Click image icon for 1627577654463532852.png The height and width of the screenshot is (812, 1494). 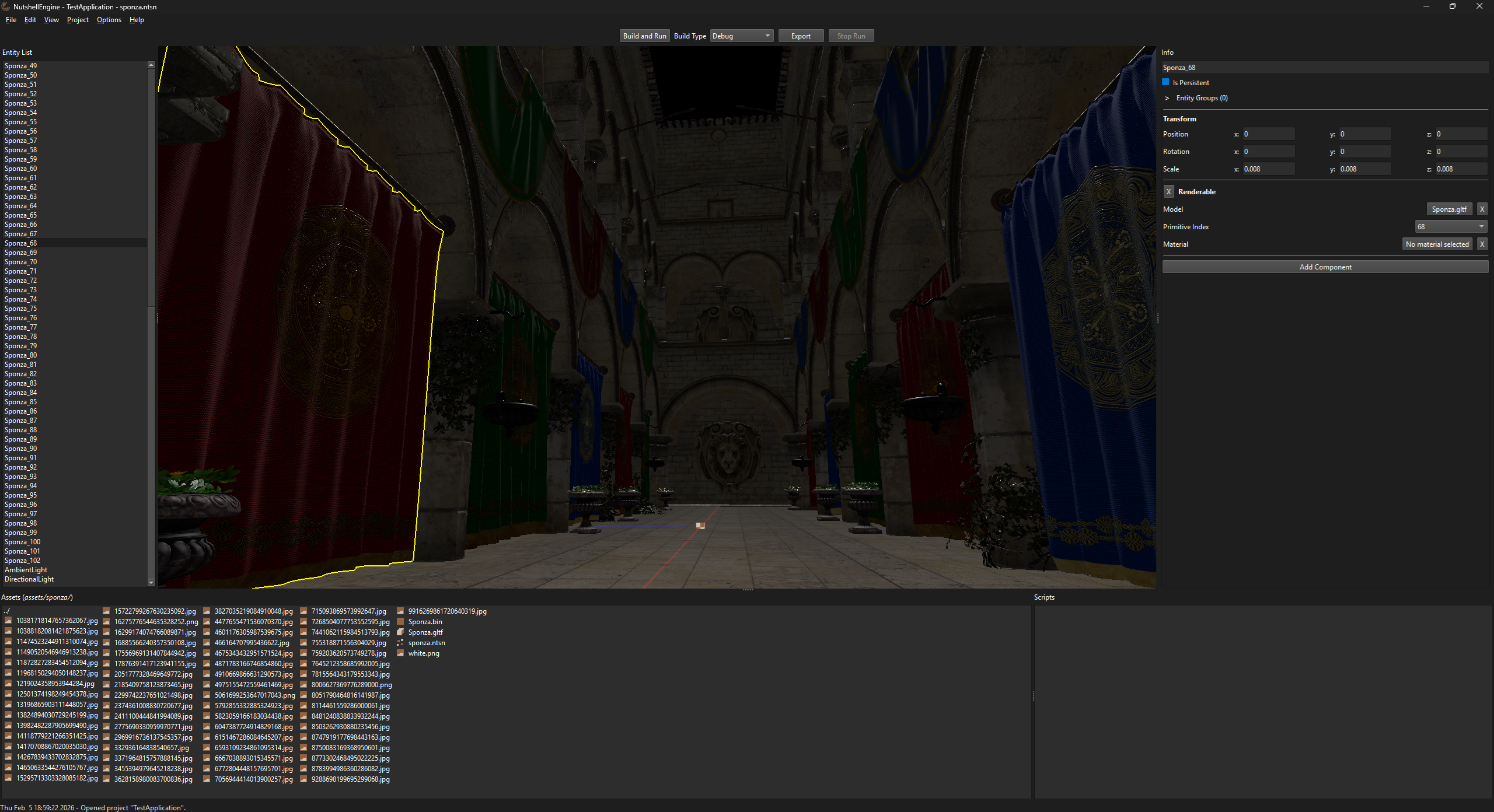pos(106,621)
